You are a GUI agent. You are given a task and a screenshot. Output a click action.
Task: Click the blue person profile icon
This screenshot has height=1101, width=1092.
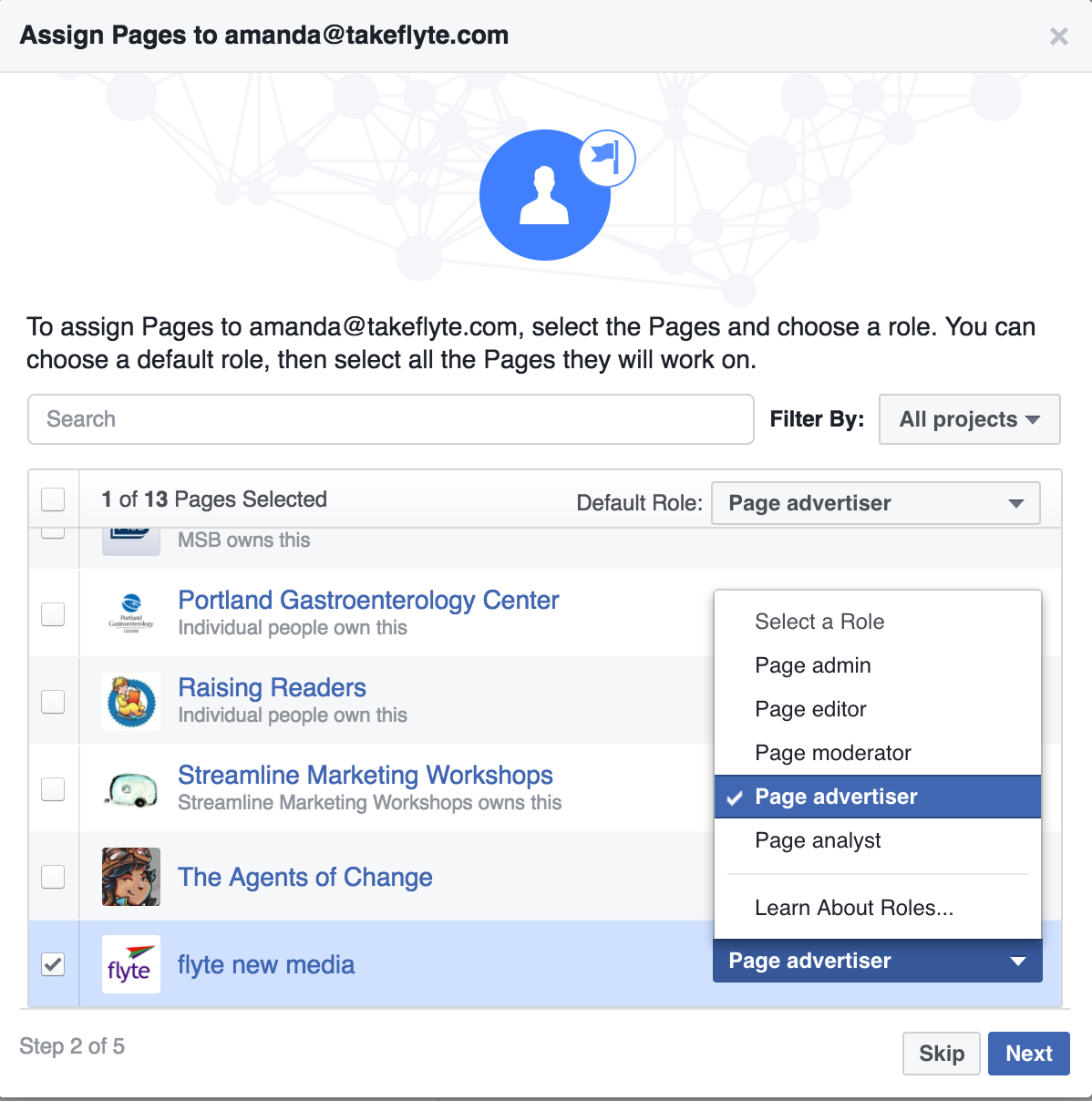[545, 195]
